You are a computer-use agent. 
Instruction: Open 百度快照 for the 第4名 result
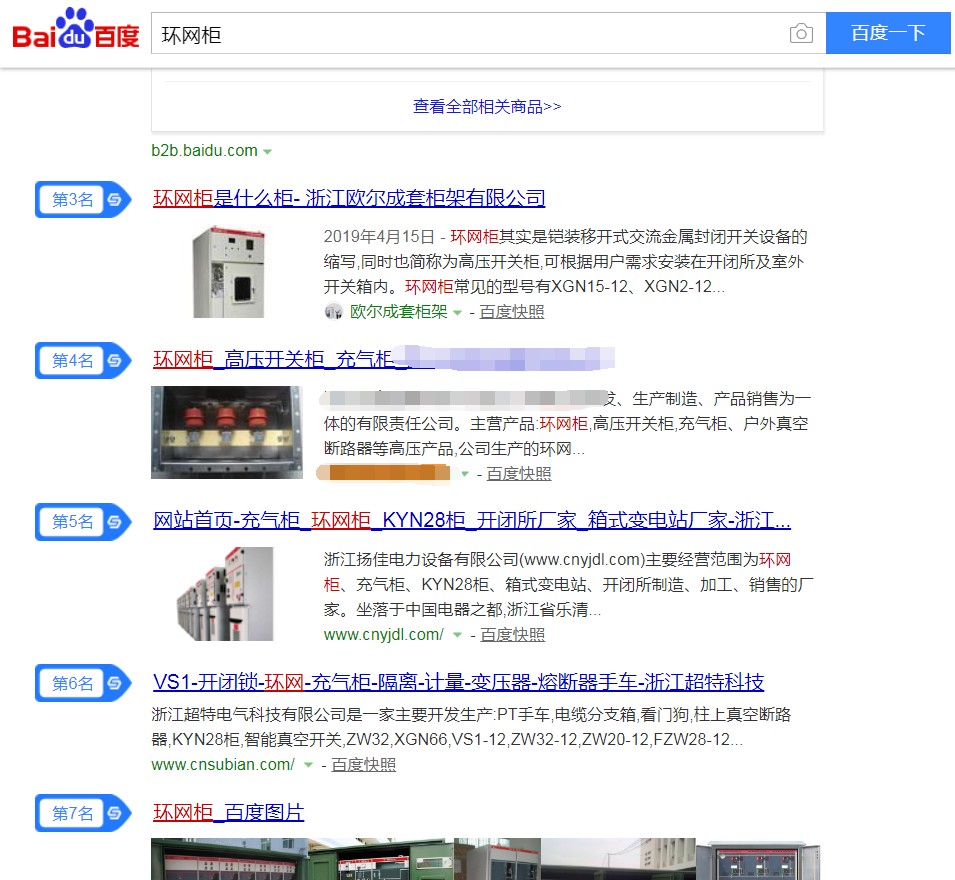point(518,473)
